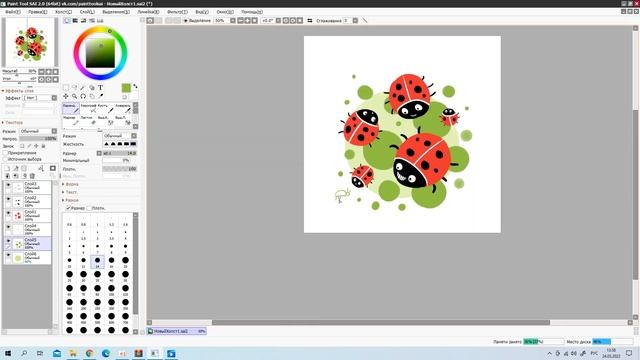Collapse the Разное brush section
This screenshot has width=640, height=360.
point(70,200)
